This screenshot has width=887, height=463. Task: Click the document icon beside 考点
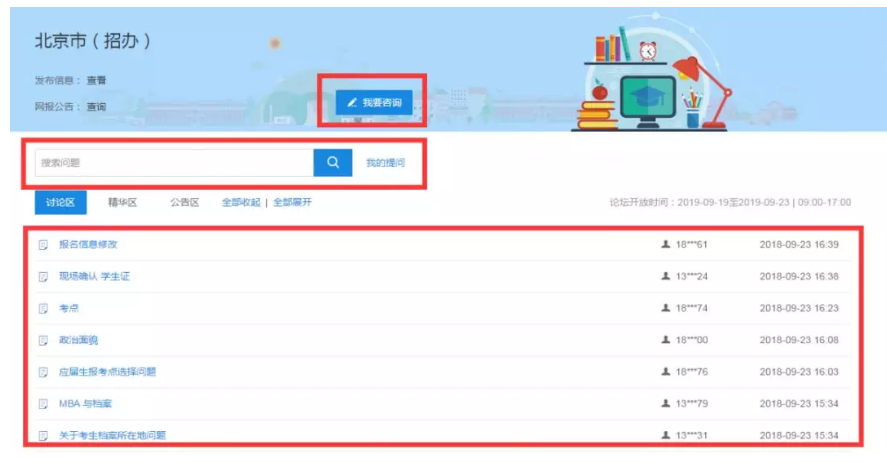[43, 309]
